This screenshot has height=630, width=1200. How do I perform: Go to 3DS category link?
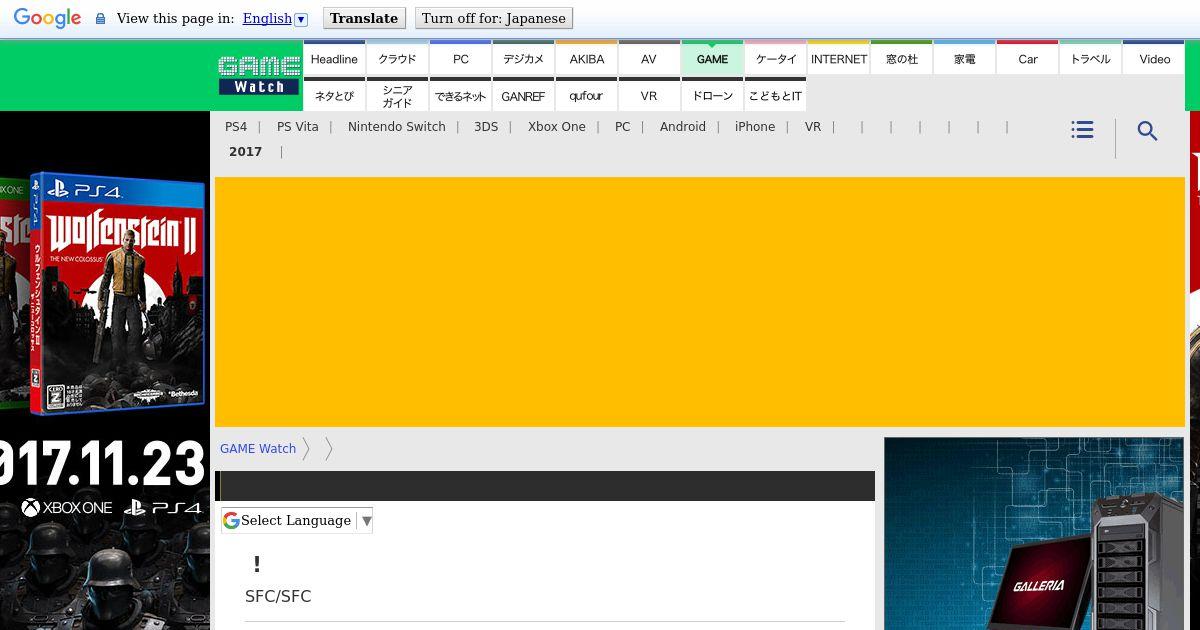(x=486, y=127)
